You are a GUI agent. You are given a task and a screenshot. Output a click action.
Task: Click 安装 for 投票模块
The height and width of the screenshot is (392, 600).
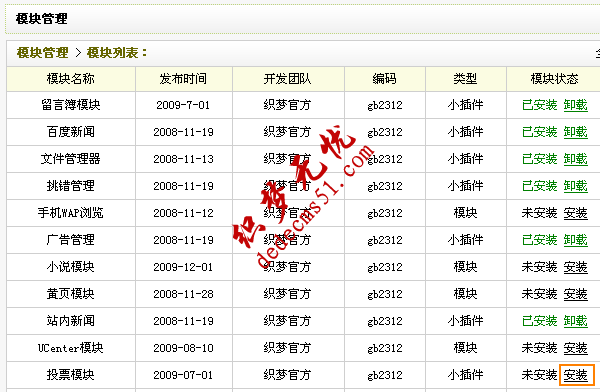(576, 375)
